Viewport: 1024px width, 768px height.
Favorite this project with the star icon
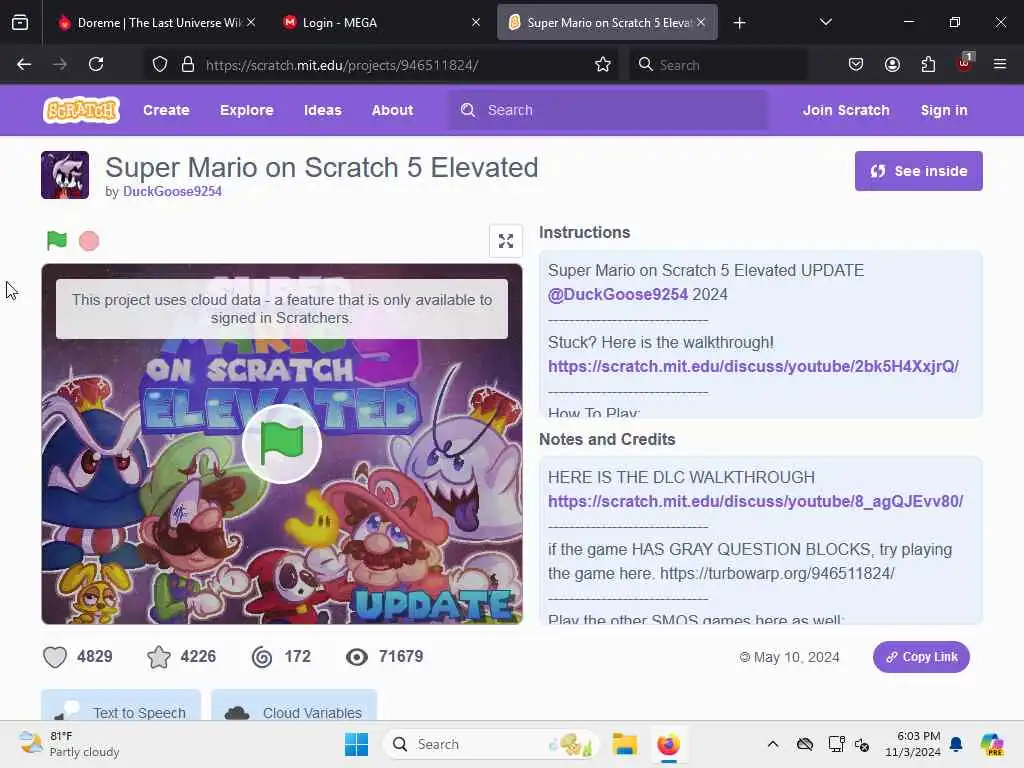(159, 657)
